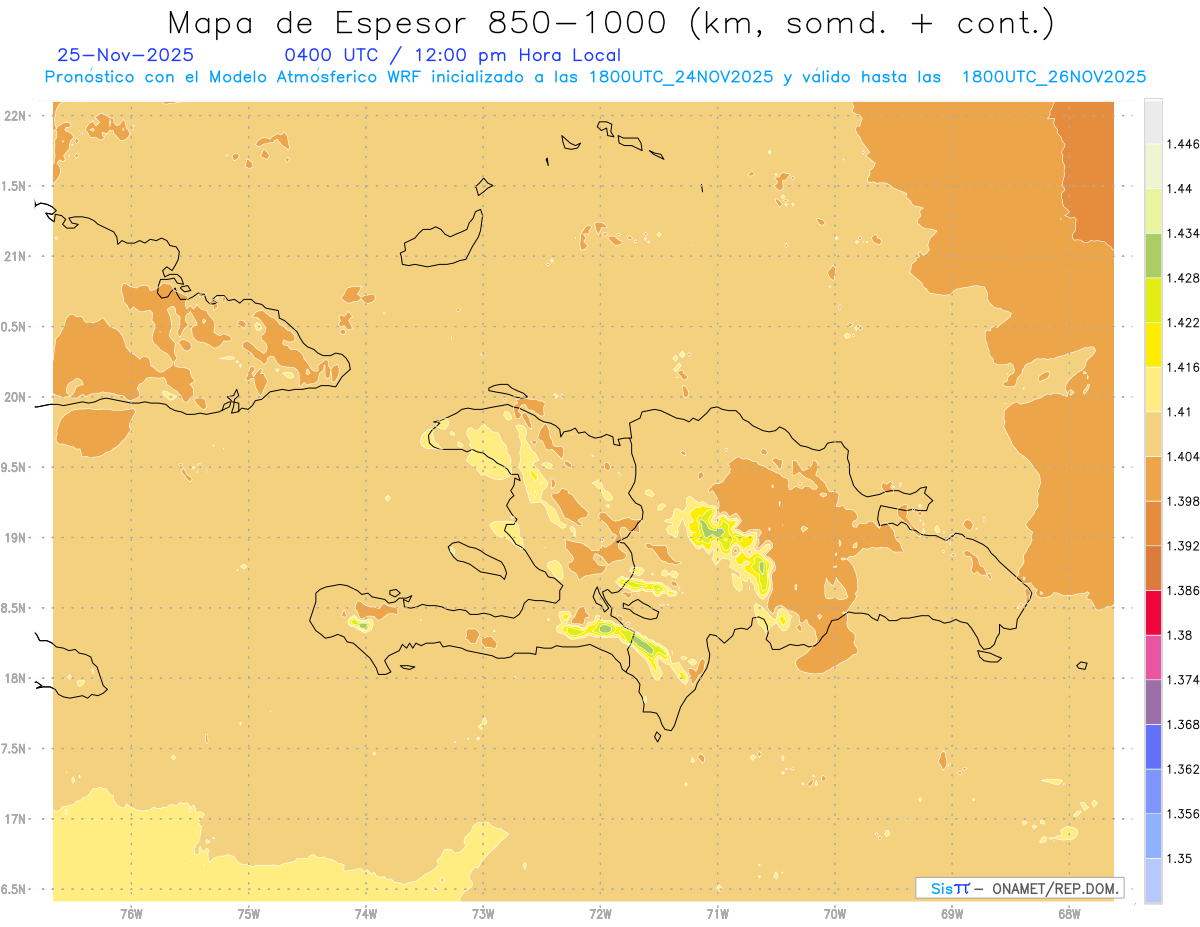Pick the pink legend swatch between 1.374 and 1.38
Screen dimensions: 1200x927
tap(1153, 657)
